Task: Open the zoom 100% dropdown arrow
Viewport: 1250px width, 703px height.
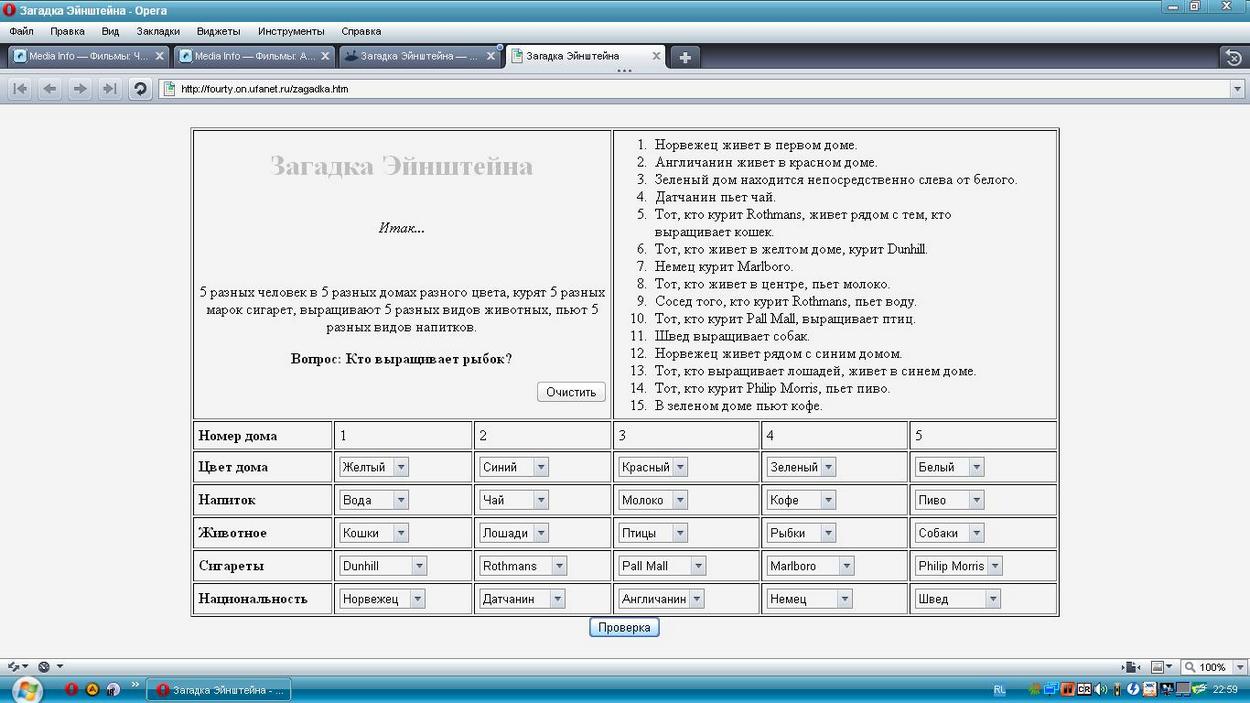Action: click(1239, 667)
